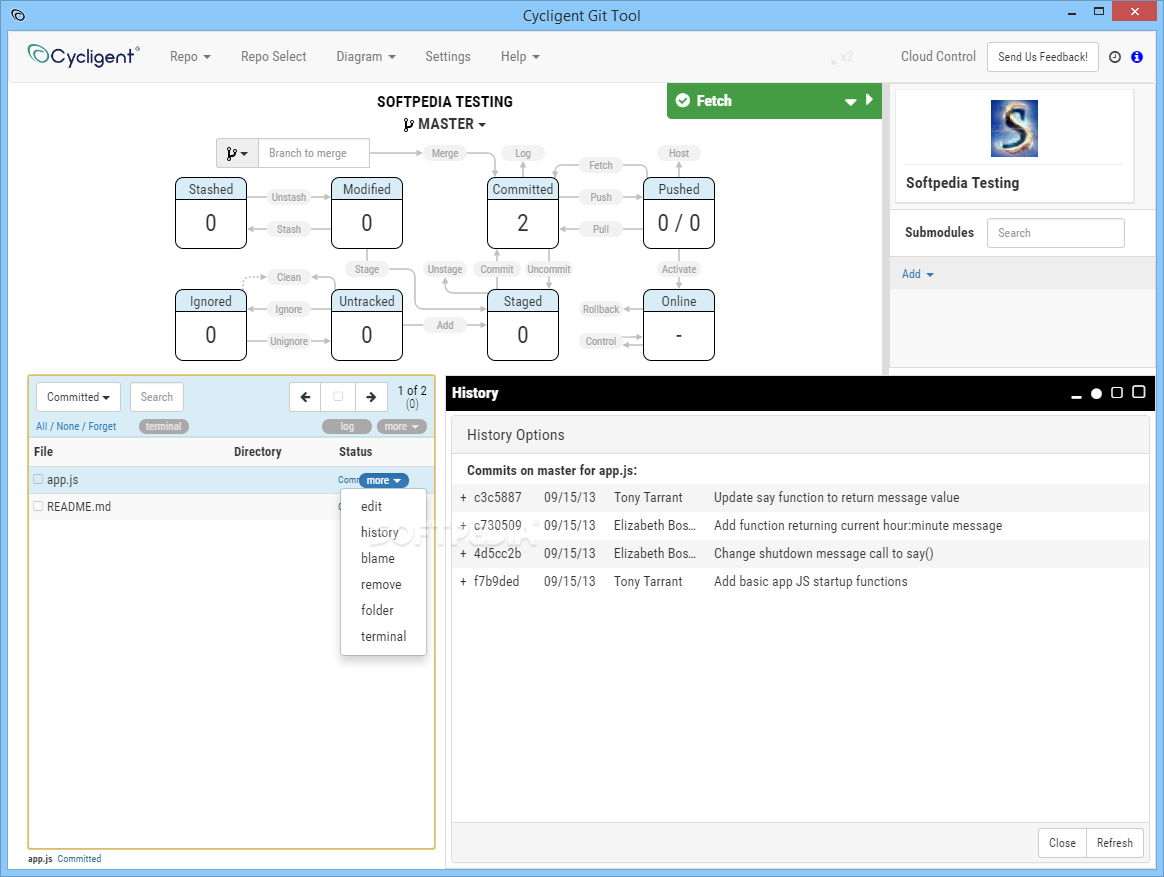This screenshot has height=877, width=1164.
Task: Select the Staged state box
Action: coord(523,325)
